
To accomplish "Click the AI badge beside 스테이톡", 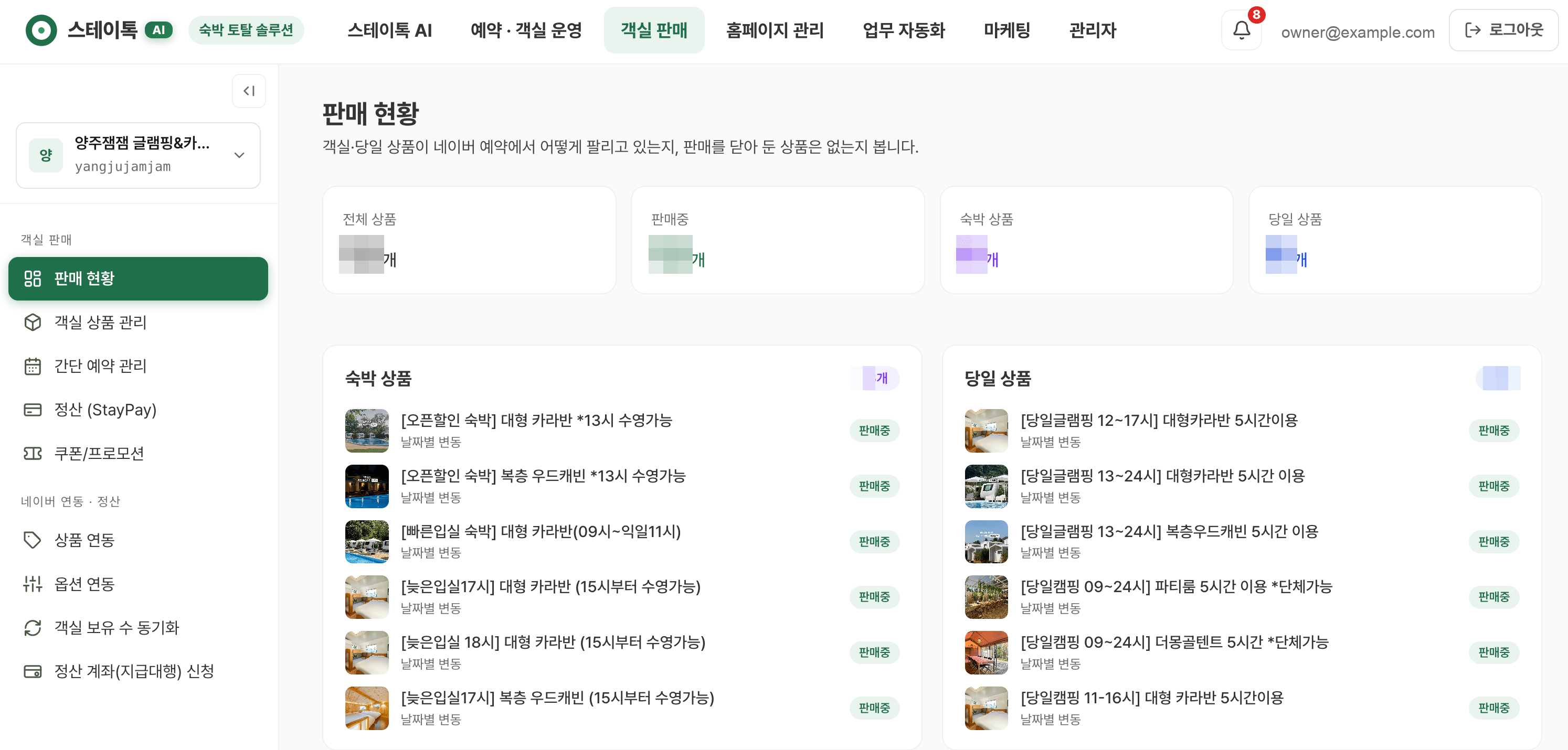I will click(x=158, y=30).
